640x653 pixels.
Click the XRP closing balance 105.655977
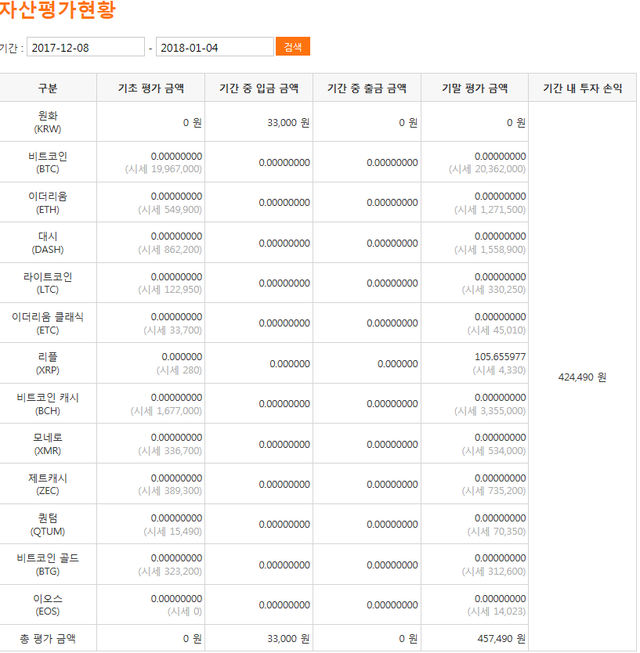(500, 357)
